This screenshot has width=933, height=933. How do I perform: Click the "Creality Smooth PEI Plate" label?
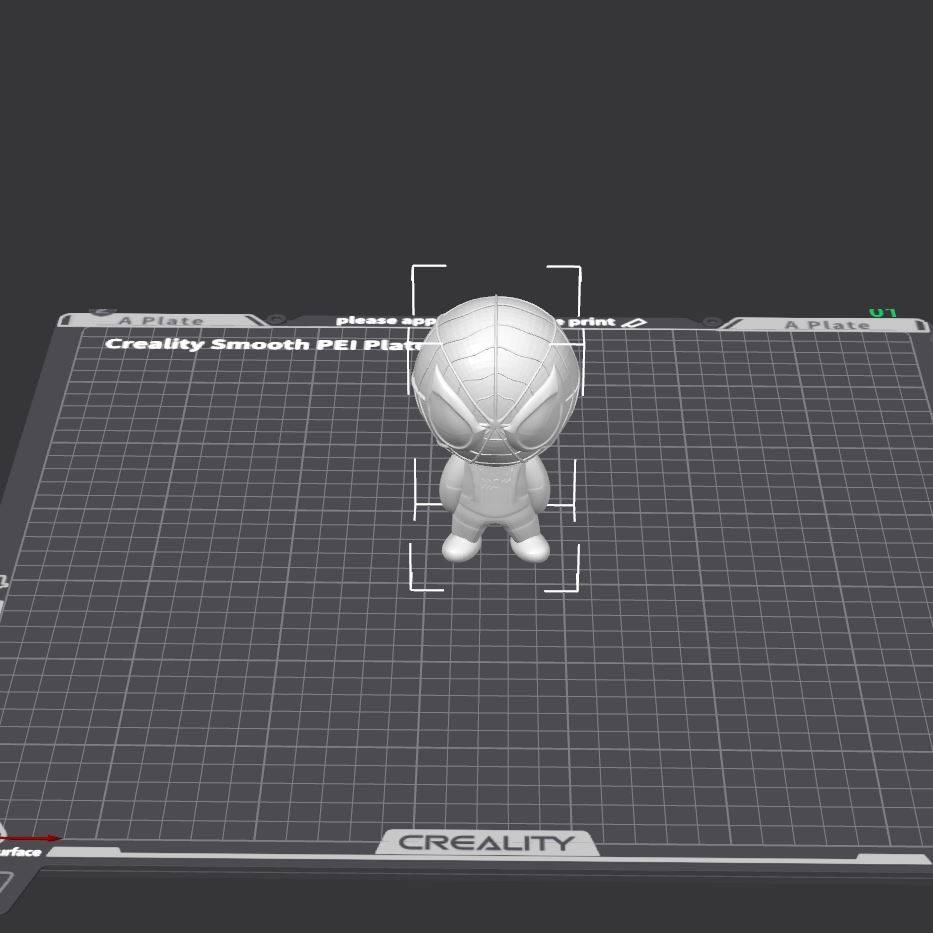tap(265, 345)
